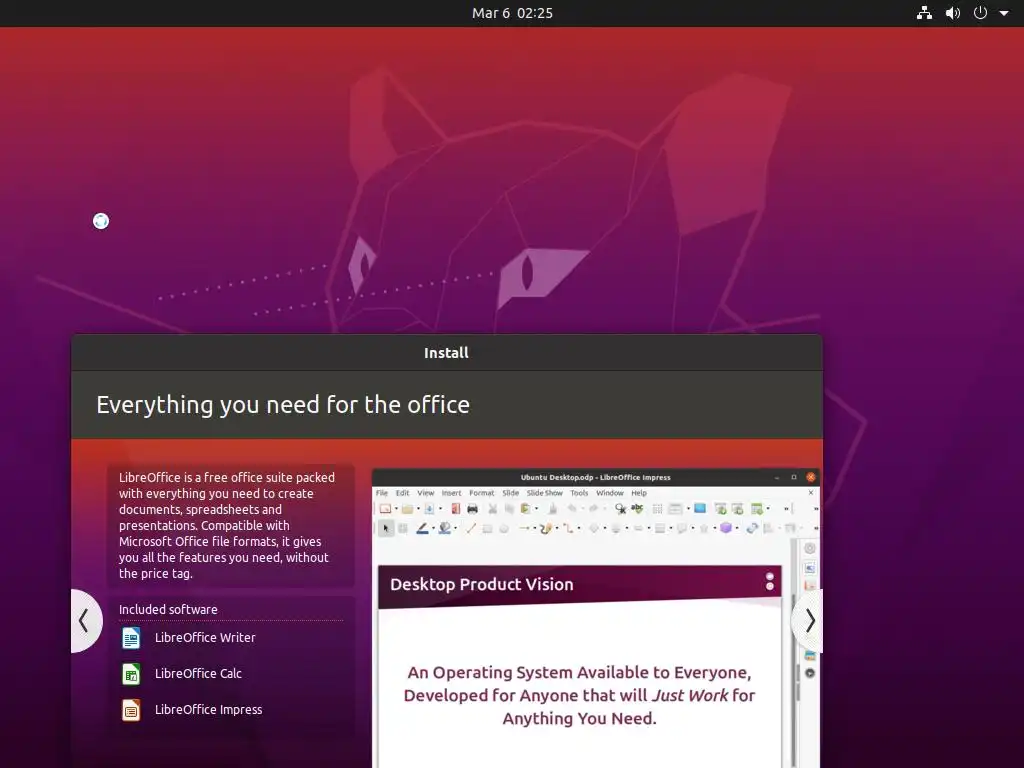Image resolution: width=1024 pixels, height=768 pixels.
Task: Click heading Everything you need for the office
Action: pyautogui.click(x=283, y=405)
